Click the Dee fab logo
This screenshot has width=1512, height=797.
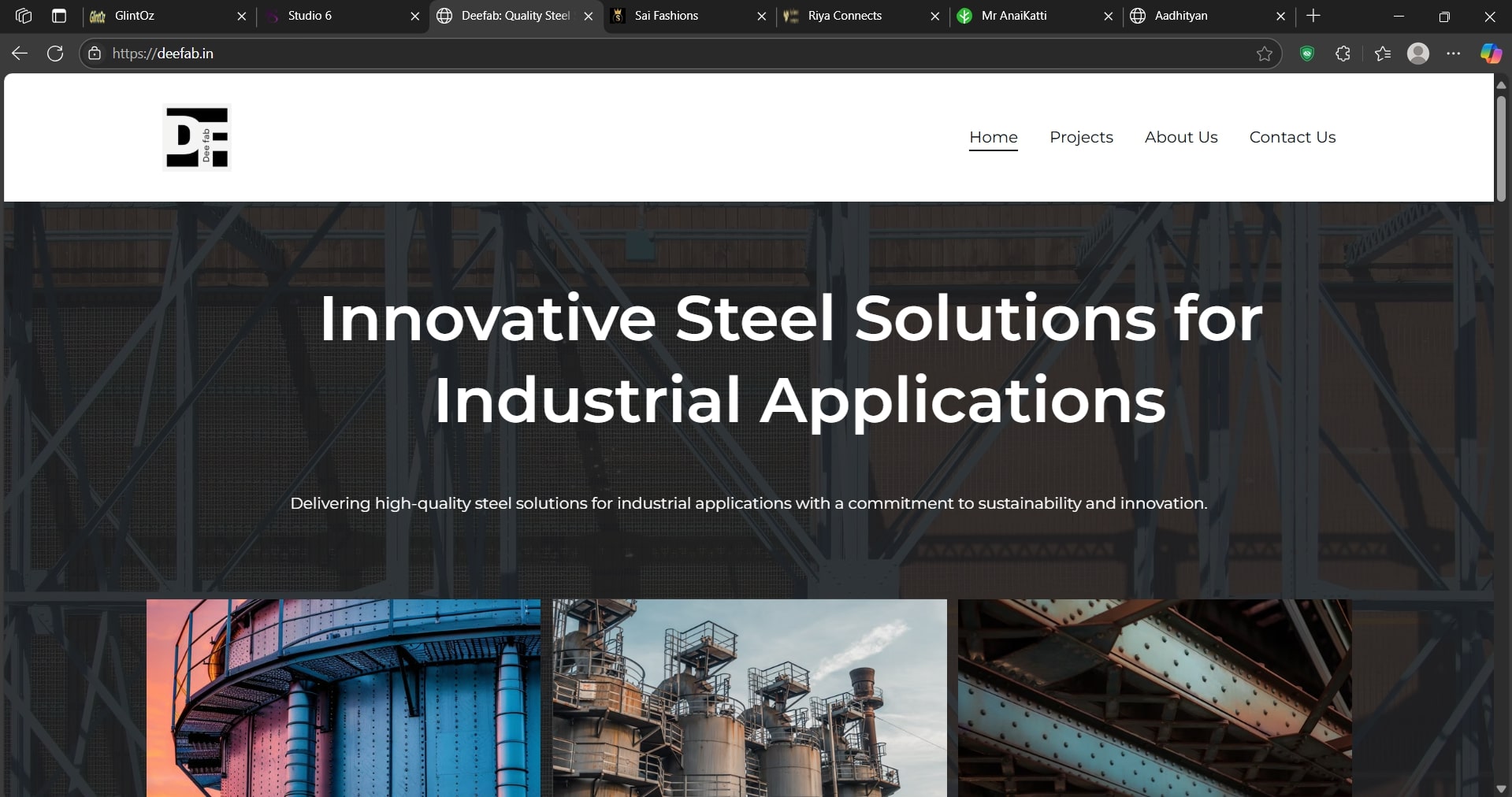(197, 137)
